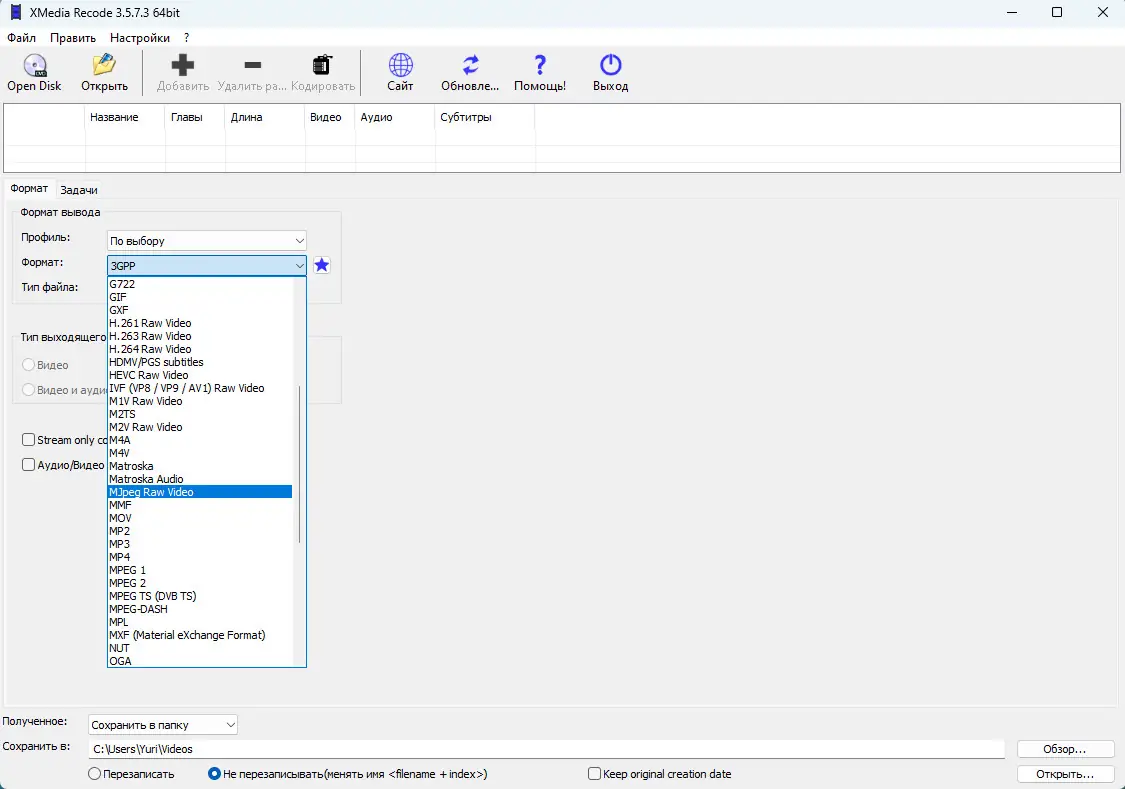Switch to the Формат tab

pos(29,188)
